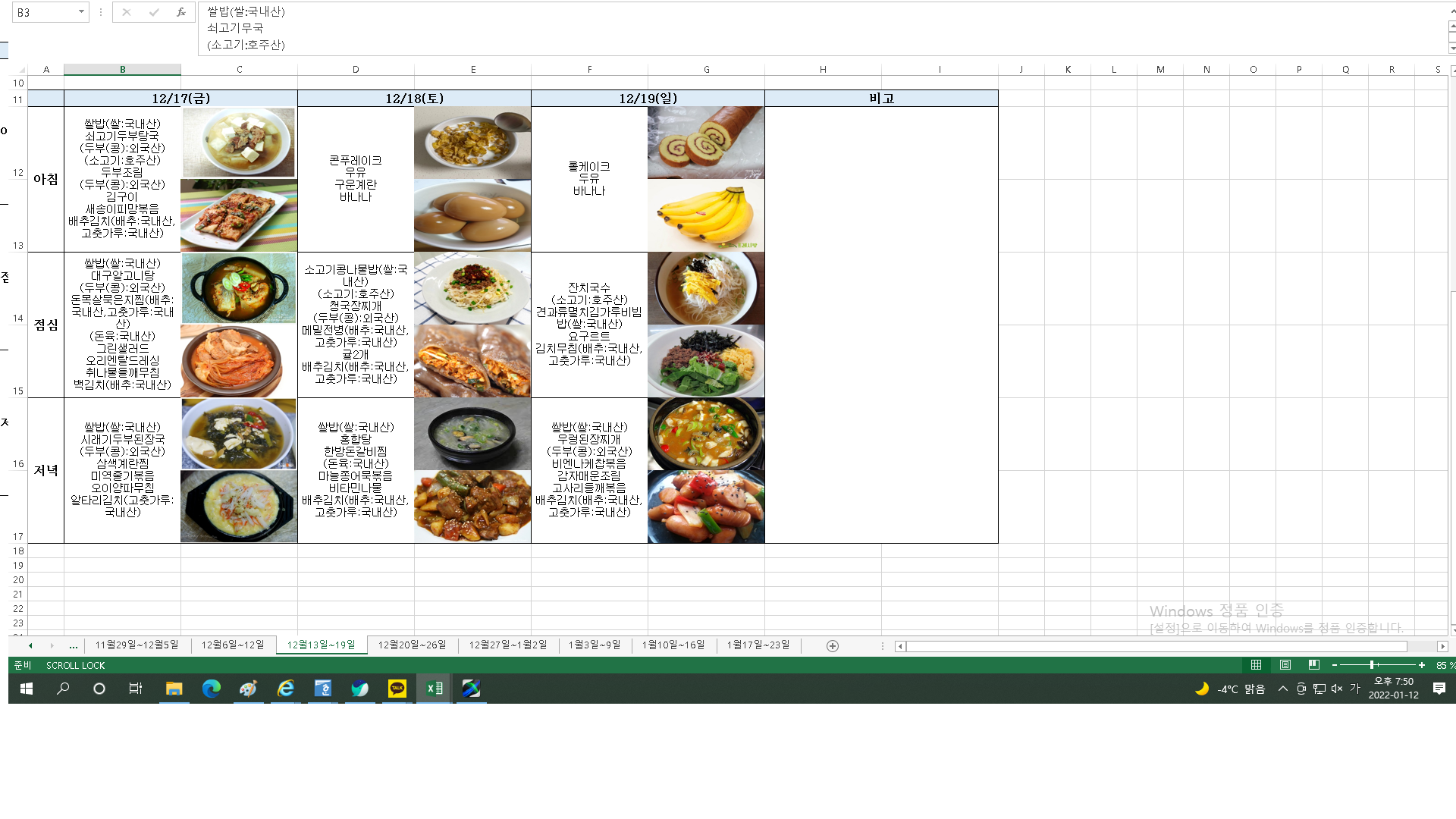Image resolution: width=1456 pixels, height=819 pixels.
Task: Click the zoom slider handle
Action: pos(1372,665)
